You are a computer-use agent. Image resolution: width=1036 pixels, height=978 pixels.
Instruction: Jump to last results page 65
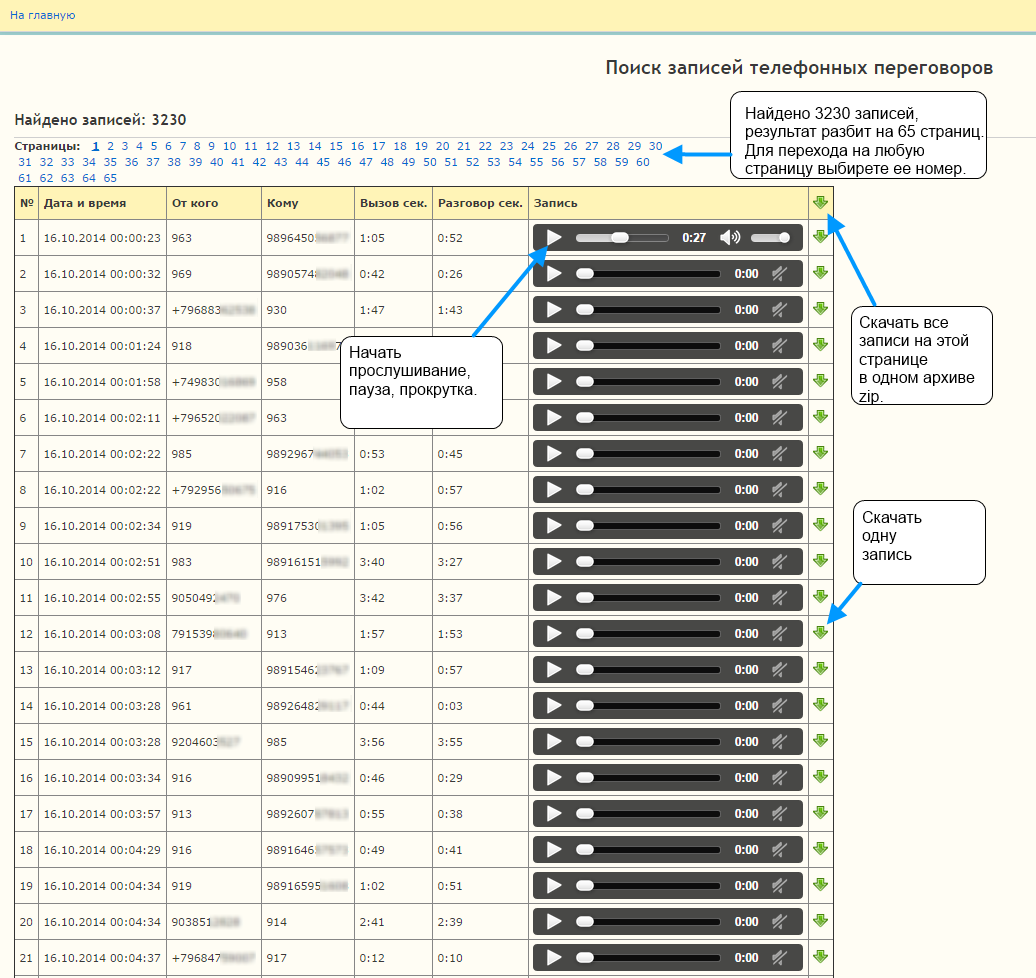click(x=110, y=178)
